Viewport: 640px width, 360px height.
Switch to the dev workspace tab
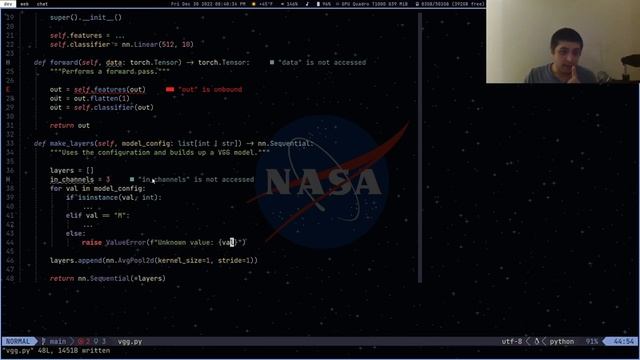pos(8,4)
